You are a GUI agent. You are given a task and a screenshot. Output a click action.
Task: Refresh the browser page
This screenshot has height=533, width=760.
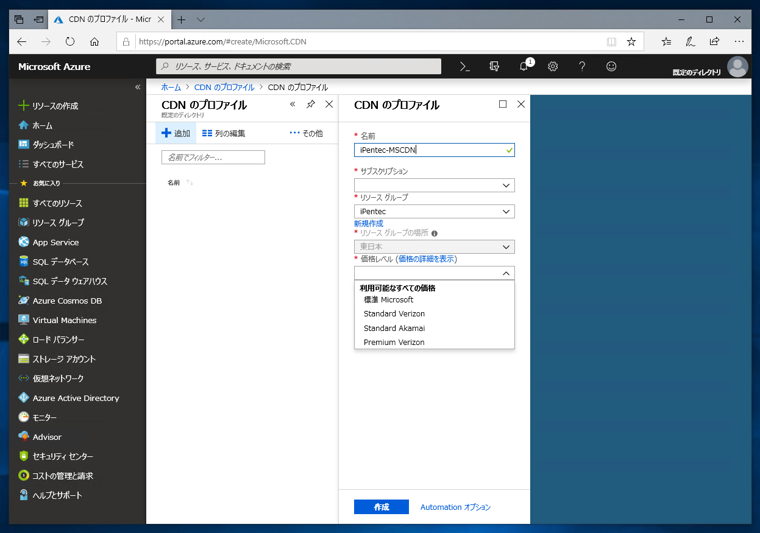(70, 42)
